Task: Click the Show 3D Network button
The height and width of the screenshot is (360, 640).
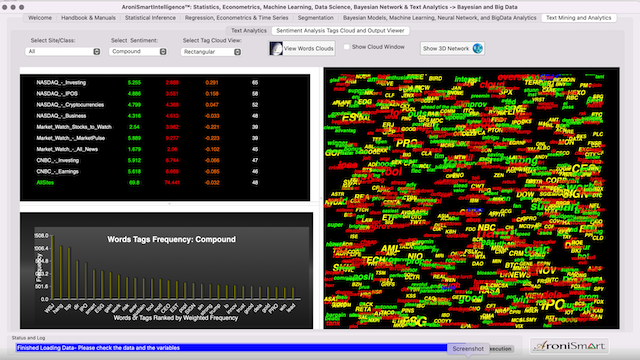Action: click(452, 49)
